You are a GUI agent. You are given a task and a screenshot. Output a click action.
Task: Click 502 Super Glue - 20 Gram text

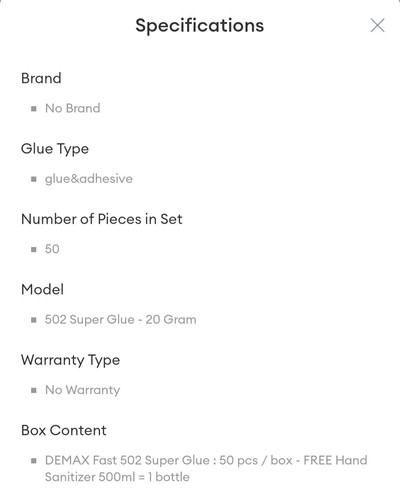121,320
